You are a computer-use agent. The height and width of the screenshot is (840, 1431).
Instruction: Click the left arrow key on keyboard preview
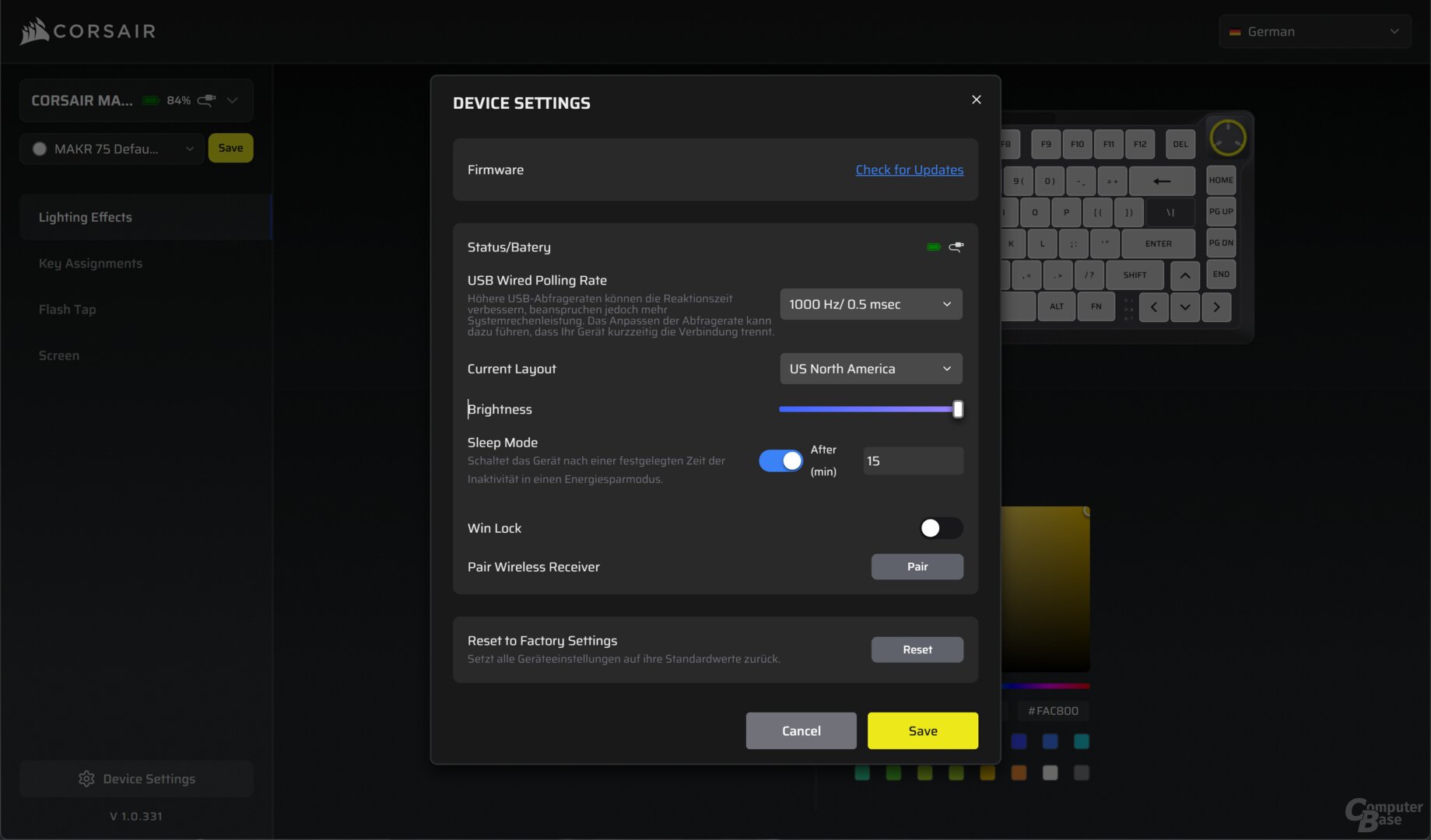(x=1154, y=307)
